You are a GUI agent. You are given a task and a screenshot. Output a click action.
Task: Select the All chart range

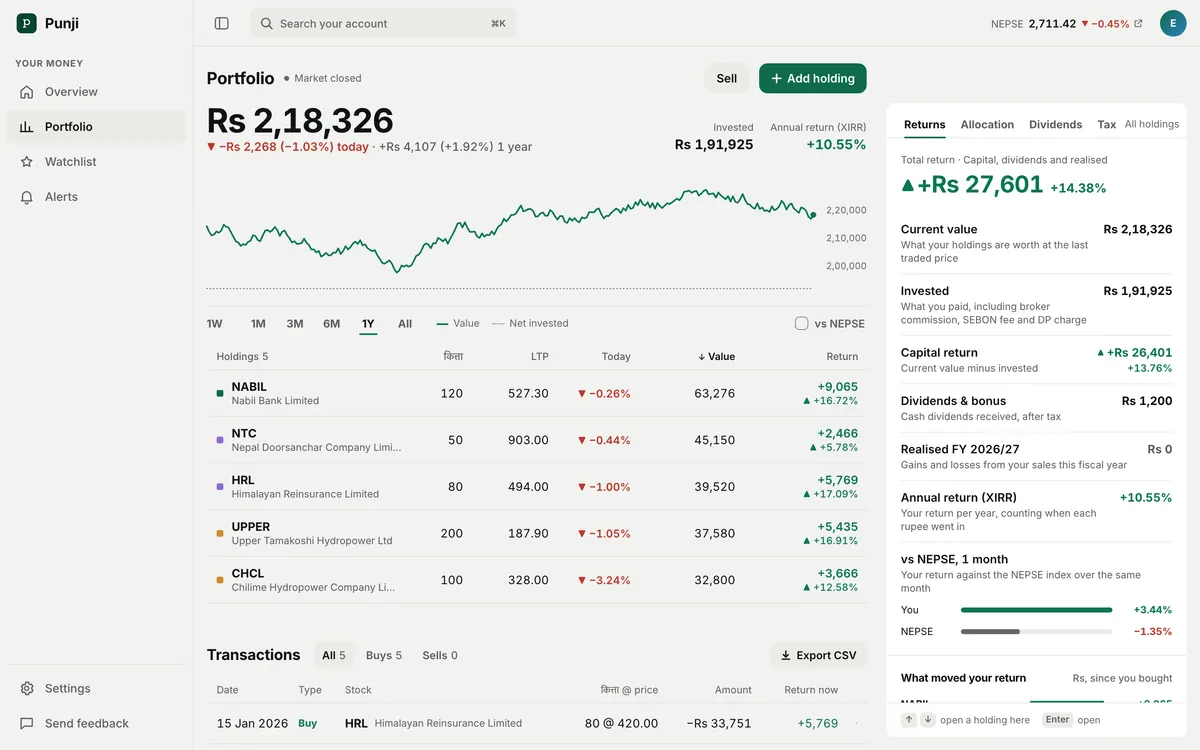tap(405, 324)
